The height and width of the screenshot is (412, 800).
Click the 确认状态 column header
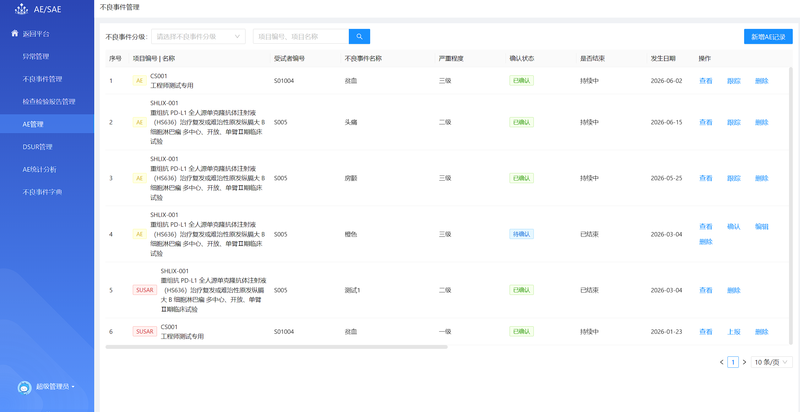[522, 59]
